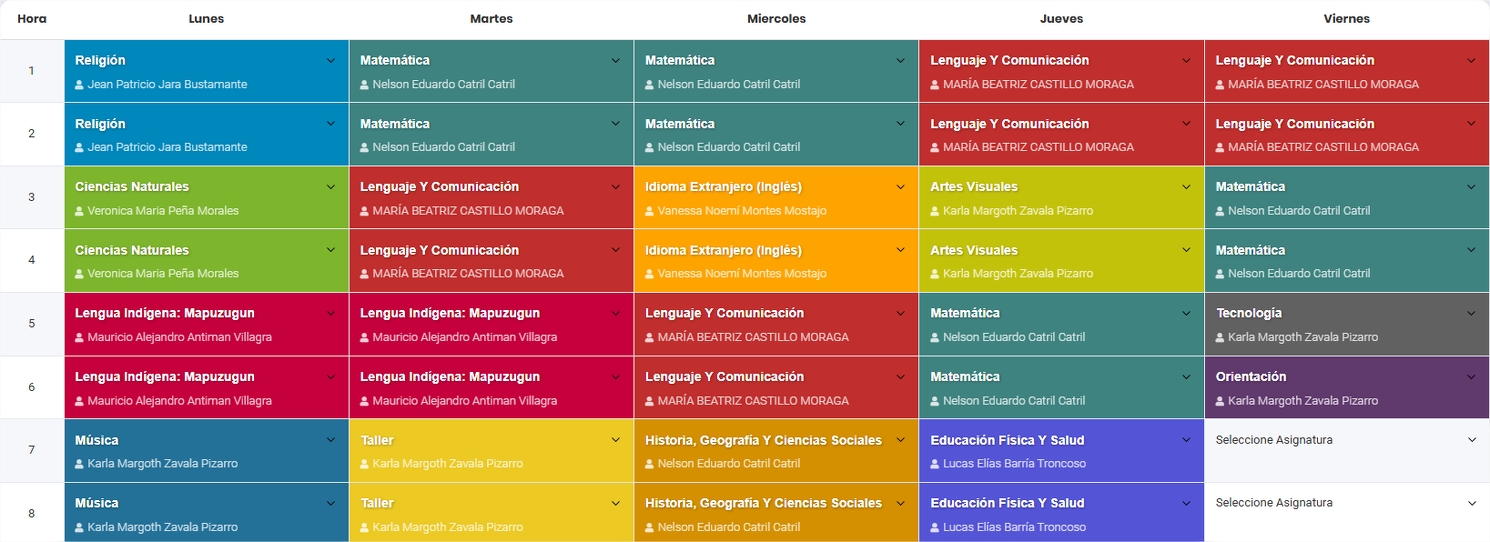The image size is (1490, 542).
Task: Expand chevron on Monday hour 2 Religión
Action: pos(331,124)
